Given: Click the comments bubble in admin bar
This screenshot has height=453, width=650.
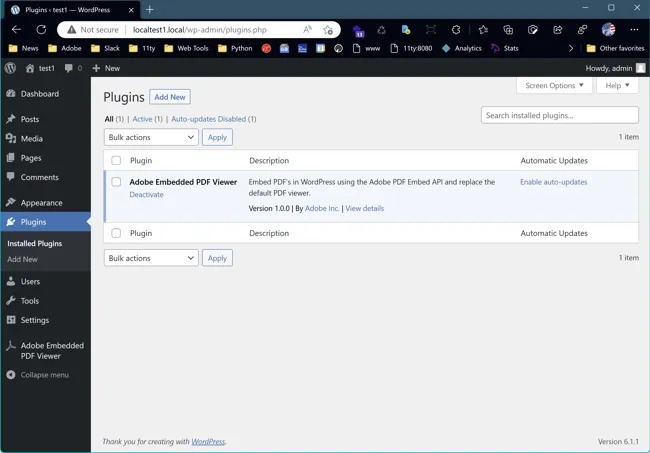Looking at the screenshot, I should tap(72, 68).
